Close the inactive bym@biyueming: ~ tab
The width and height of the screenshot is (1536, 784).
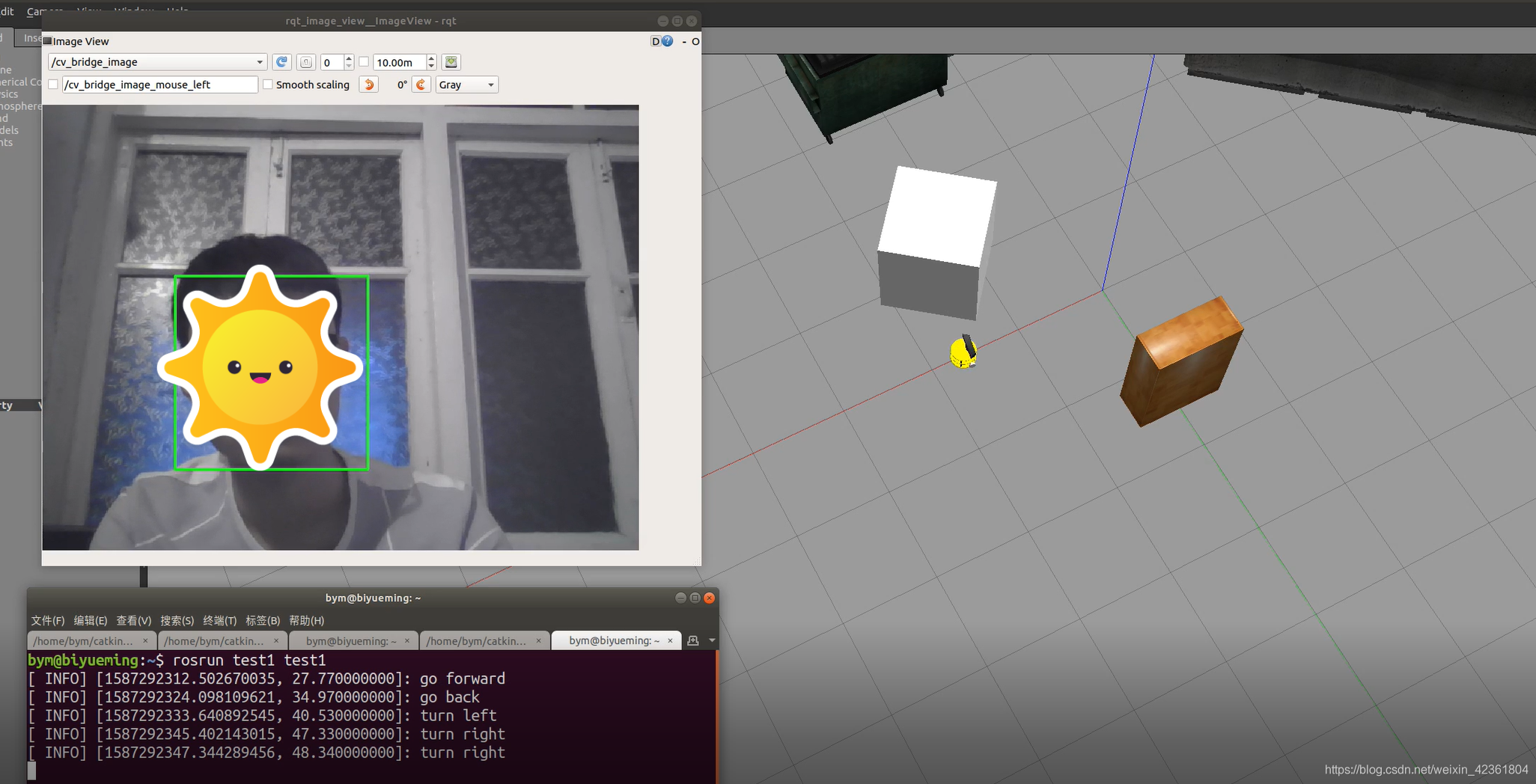pyautogui.click(x=407, y=641)
